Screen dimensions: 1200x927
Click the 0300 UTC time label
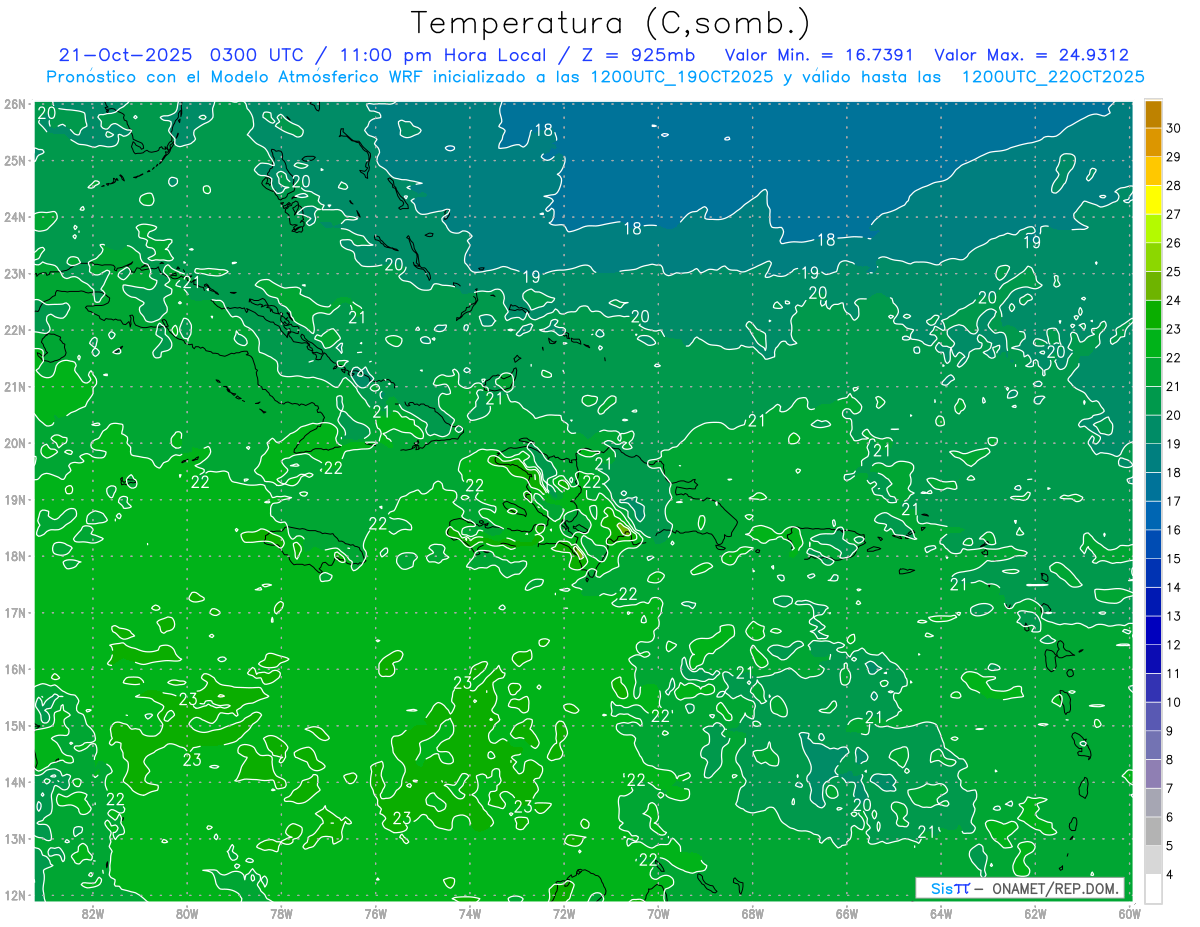[x=258, y=55]
